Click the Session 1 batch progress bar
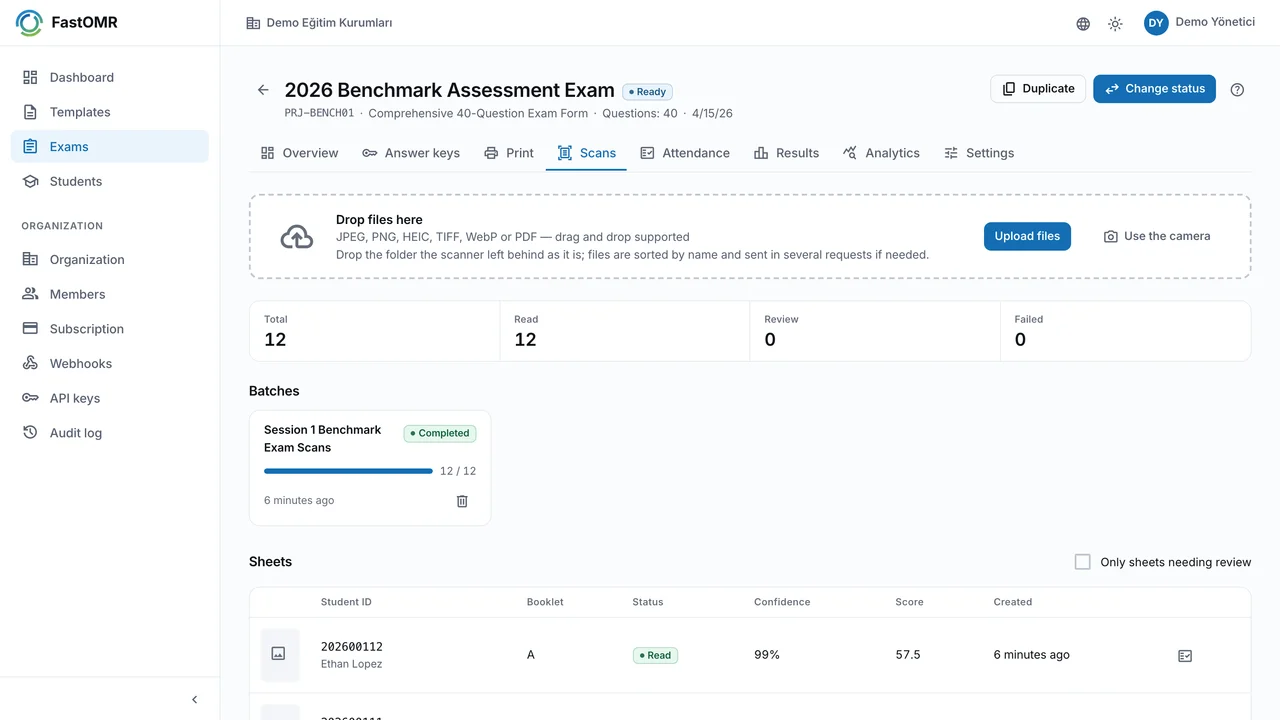The height and width of the screenshot is (720, 1280). [348, 471]
